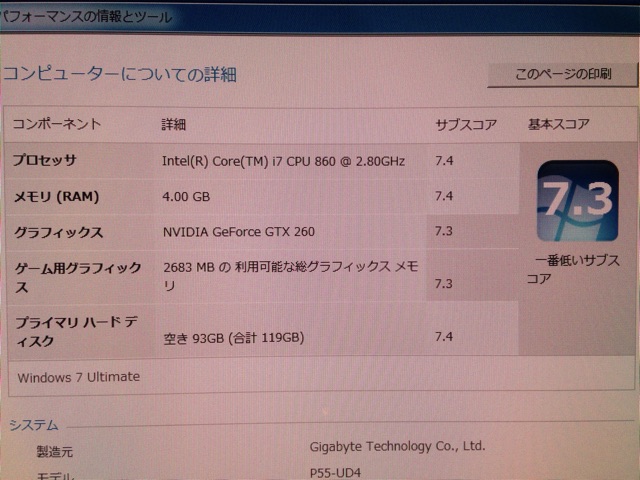
Task: Select the 詳細 column header
Action: tap(174, 124)
